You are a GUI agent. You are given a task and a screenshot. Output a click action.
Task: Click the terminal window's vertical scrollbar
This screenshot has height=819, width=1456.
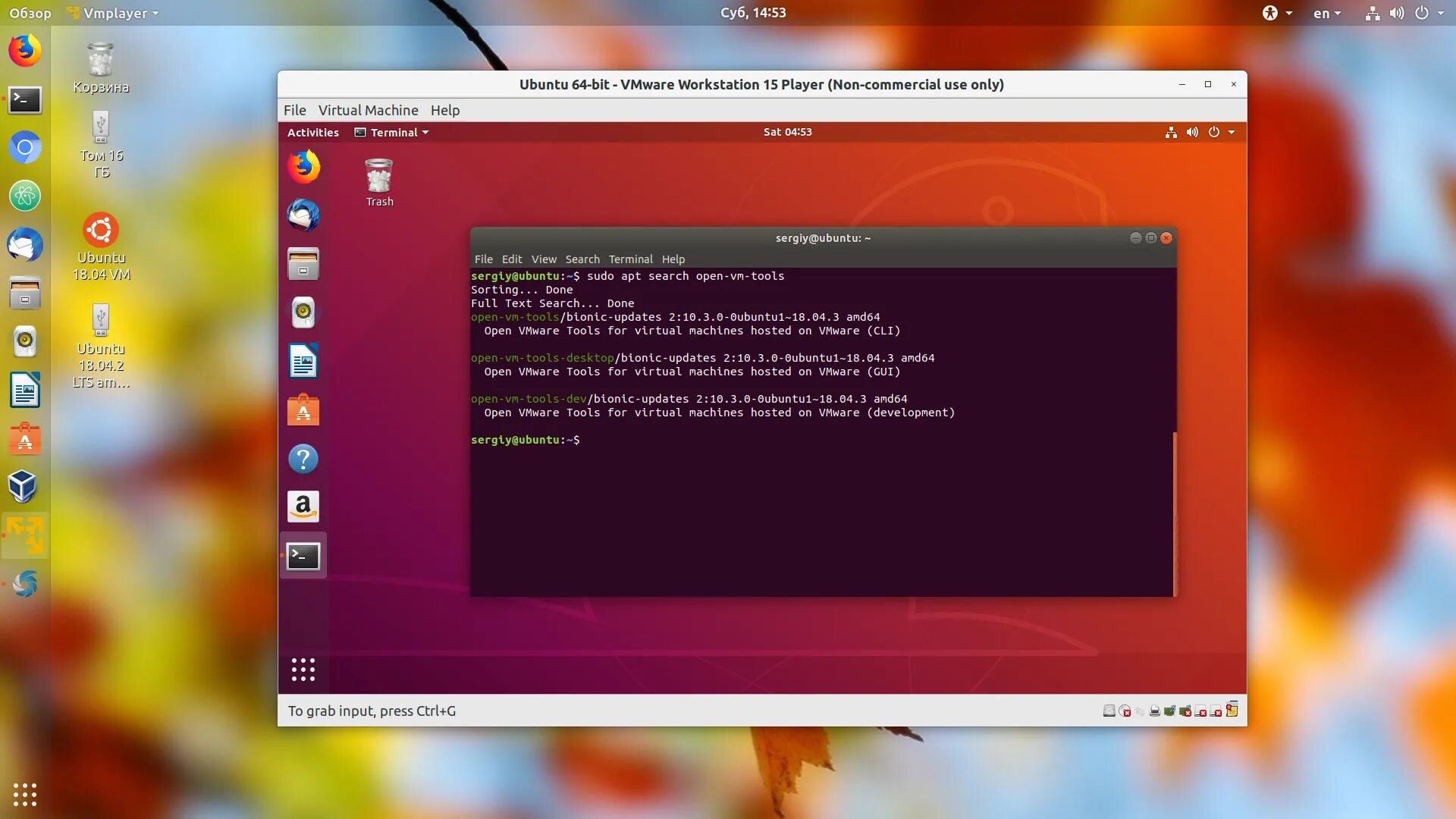point(1175,513)
